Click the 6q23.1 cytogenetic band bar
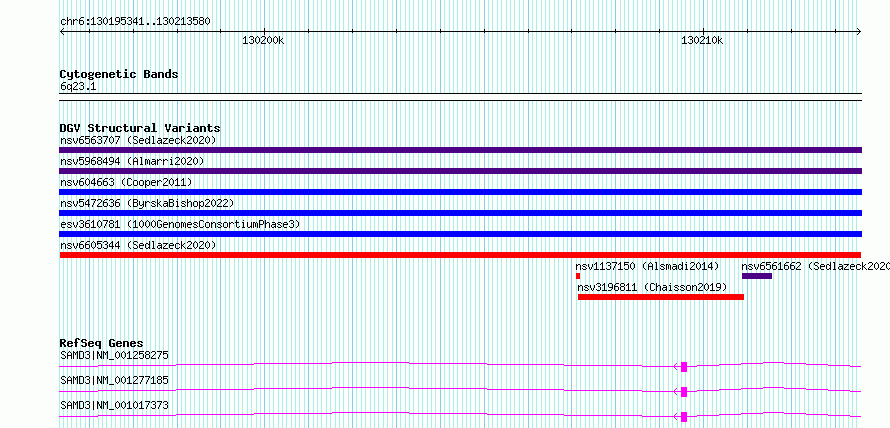The height and width of the screenshot is (428, 890). [x=460, y=97]
